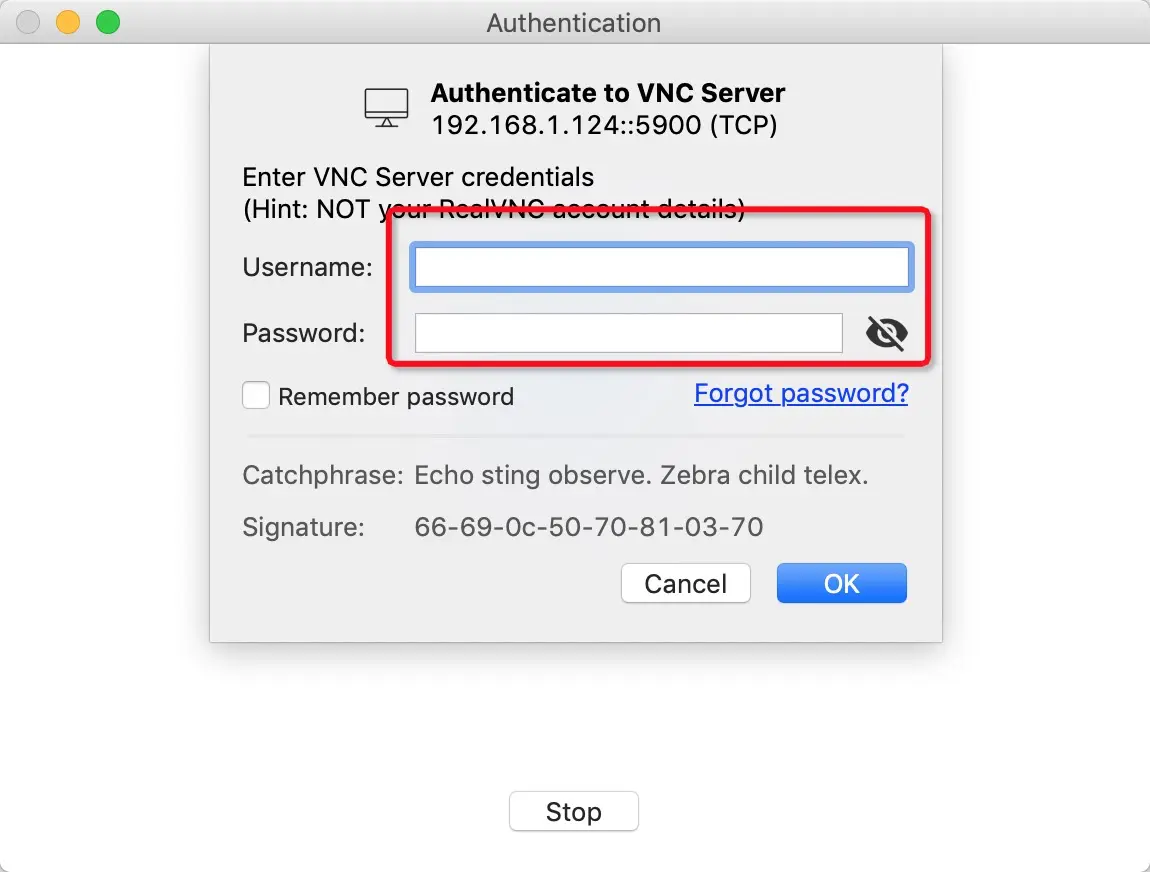Screen dimensions: 1150x872
Task: Click the Authentication window title bar text
Action: tap(573, 22)
